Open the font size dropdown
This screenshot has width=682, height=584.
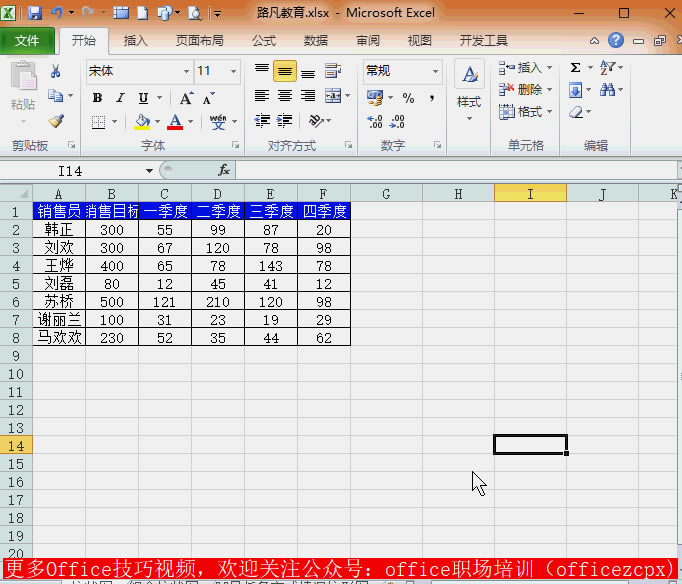[234, 71]
